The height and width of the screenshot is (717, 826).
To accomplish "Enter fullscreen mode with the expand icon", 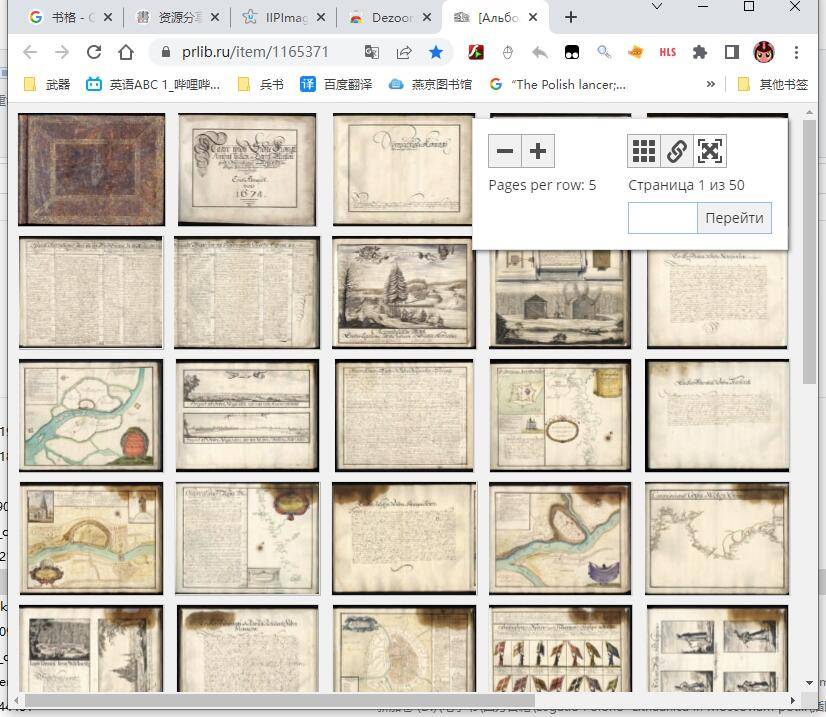I will click(710, 151).
